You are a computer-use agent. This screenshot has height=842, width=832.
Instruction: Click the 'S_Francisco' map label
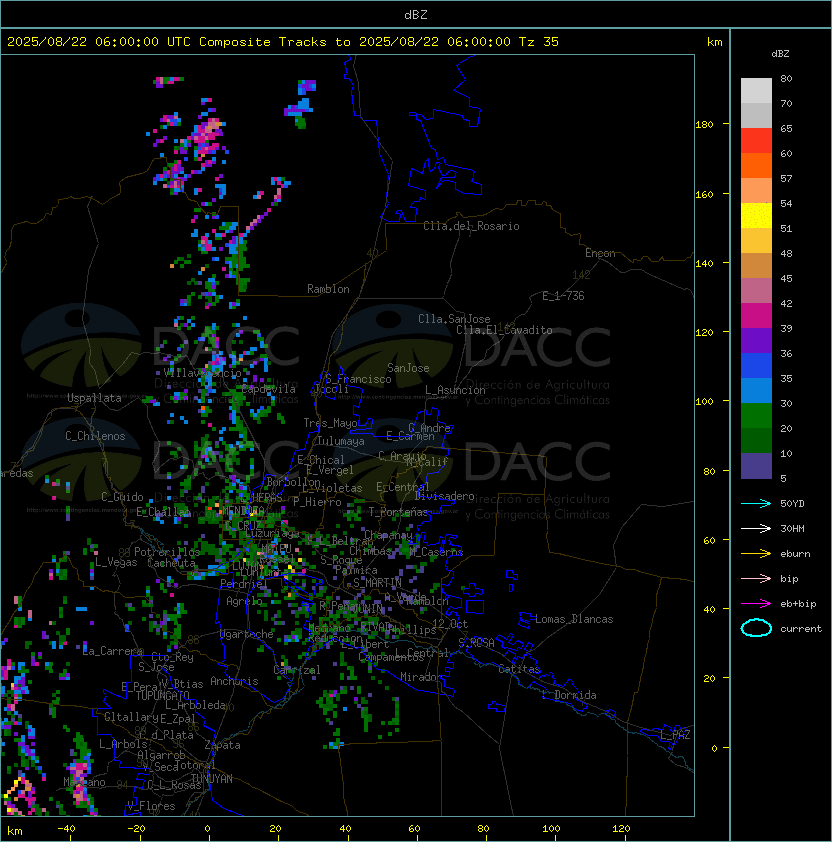tap(358, 379)
